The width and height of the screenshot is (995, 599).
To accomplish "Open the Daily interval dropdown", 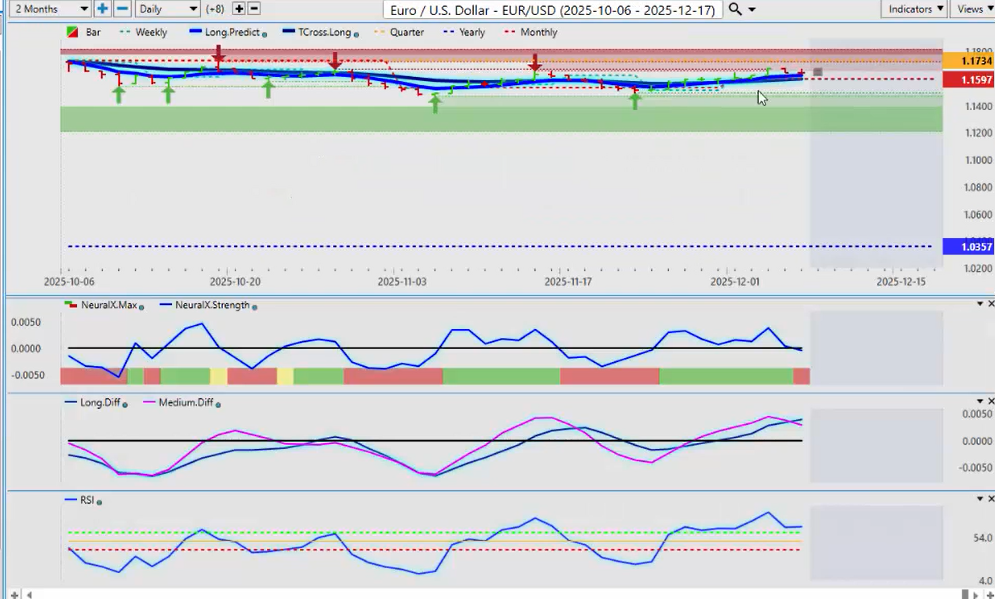I will [x=166, y=9].
